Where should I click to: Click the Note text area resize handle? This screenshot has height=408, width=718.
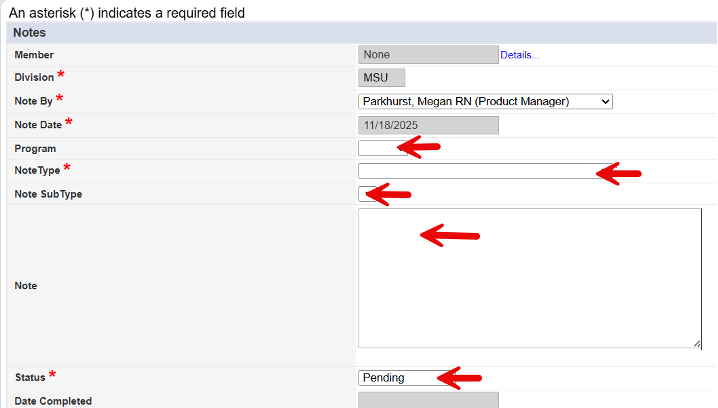coord(697,344)
